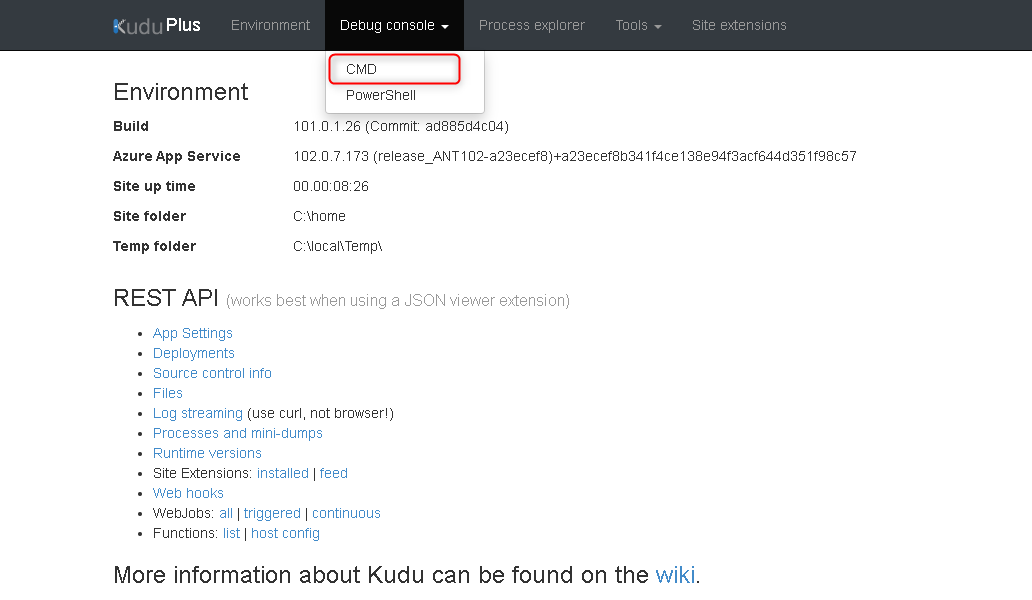Open the Deployments REST link
This screenshot has height=600, width=1032.
193,353
